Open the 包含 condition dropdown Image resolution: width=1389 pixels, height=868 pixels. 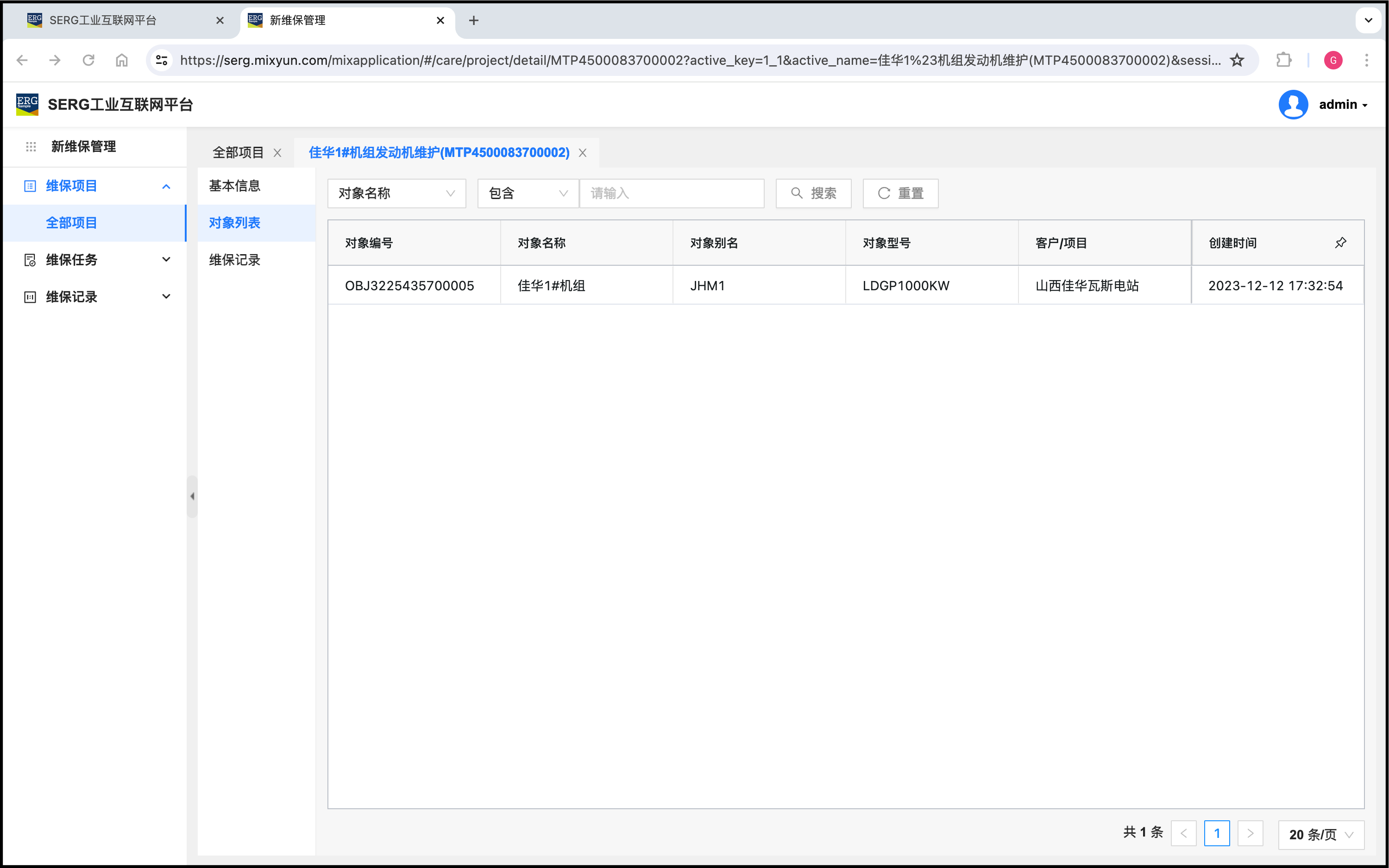(x=527, y=194)
